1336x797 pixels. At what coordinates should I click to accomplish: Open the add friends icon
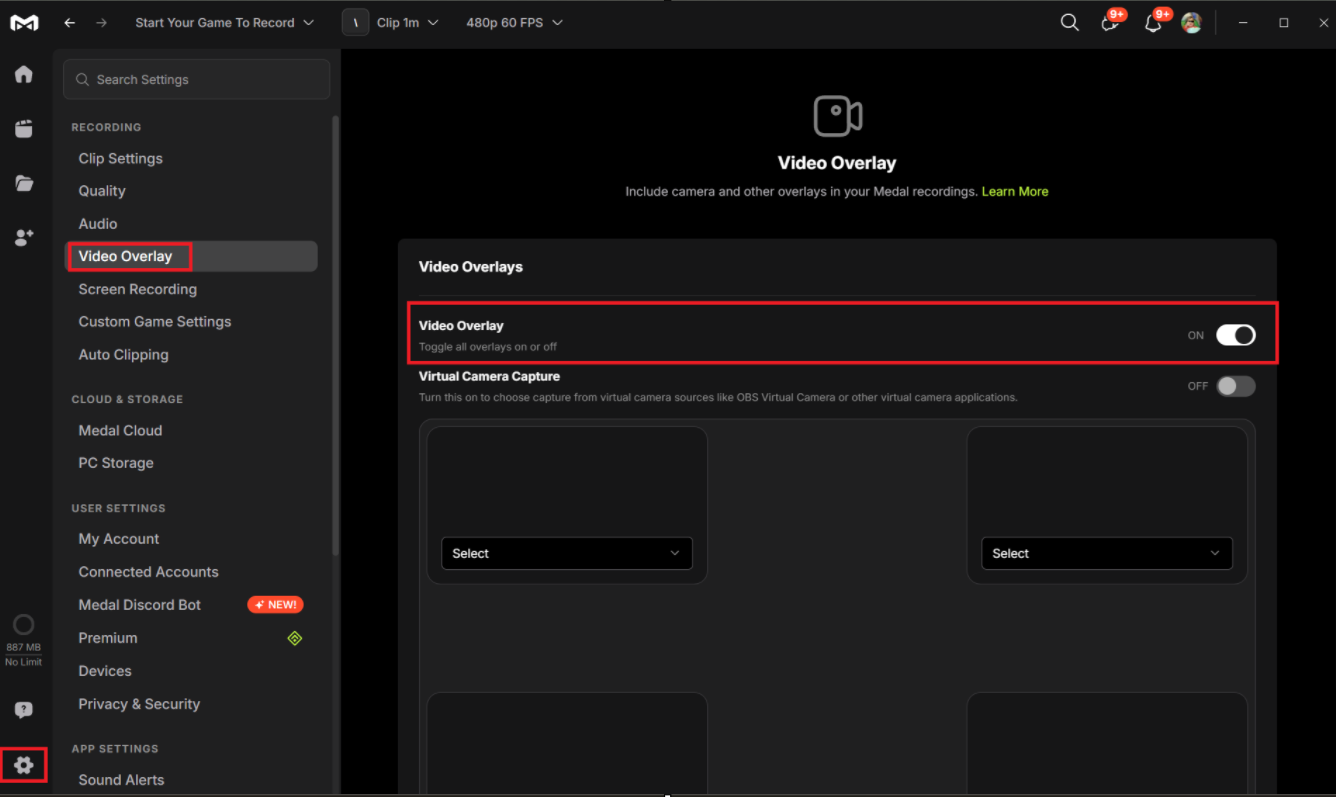24,237
